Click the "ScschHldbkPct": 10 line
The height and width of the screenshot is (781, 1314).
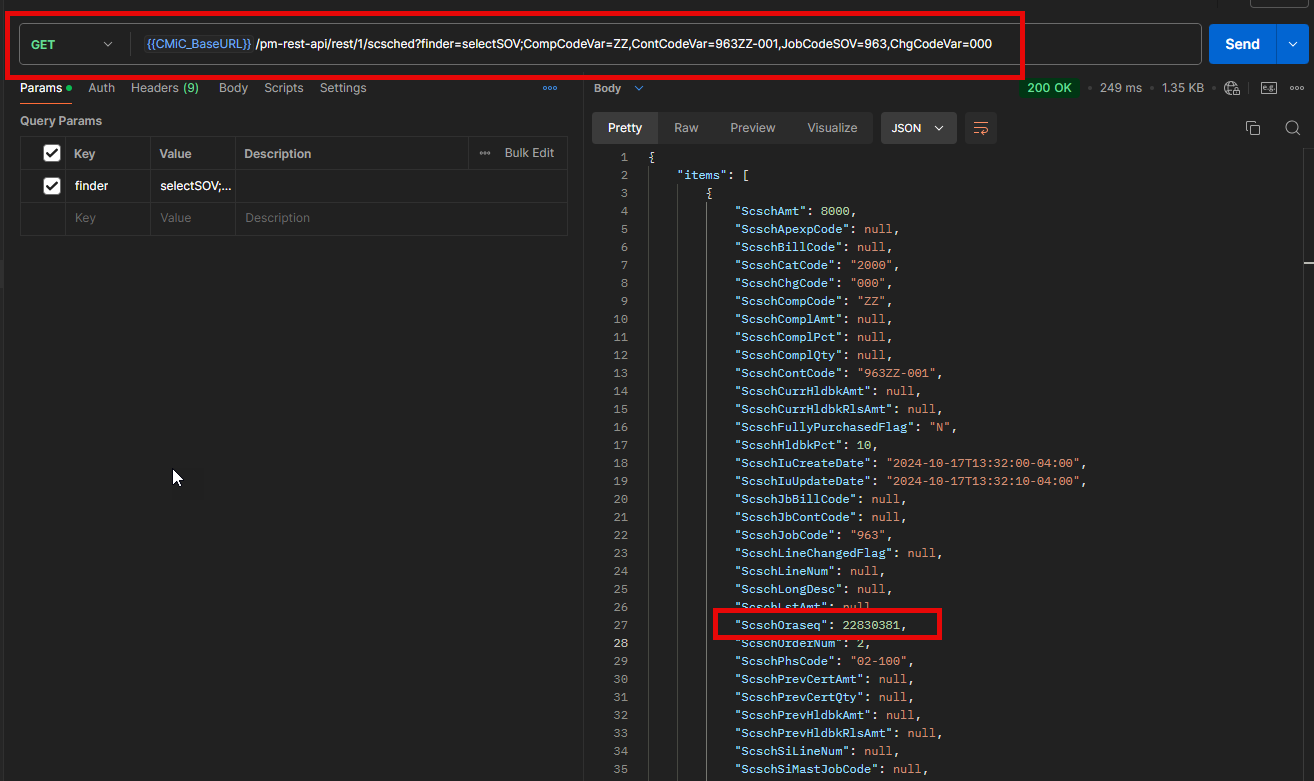pyautogui.click(x=807, y=445)
